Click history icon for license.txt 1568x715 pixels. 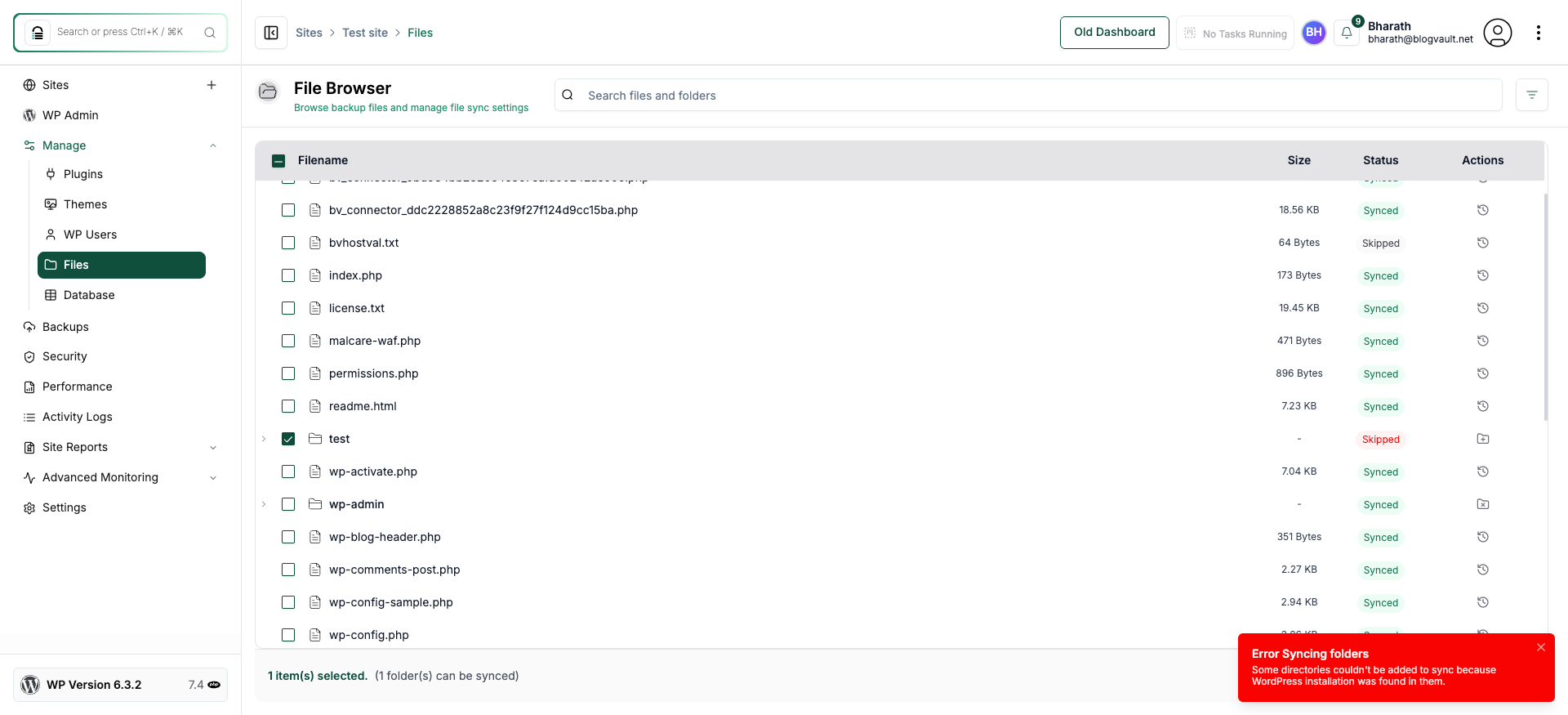1483,308
